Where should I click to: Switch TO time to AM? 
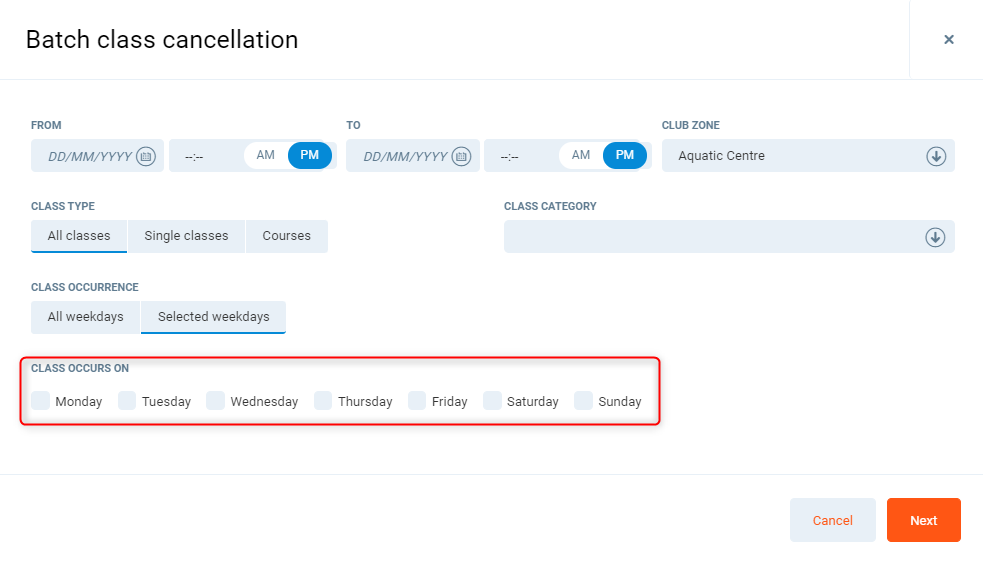coord(580,155)
